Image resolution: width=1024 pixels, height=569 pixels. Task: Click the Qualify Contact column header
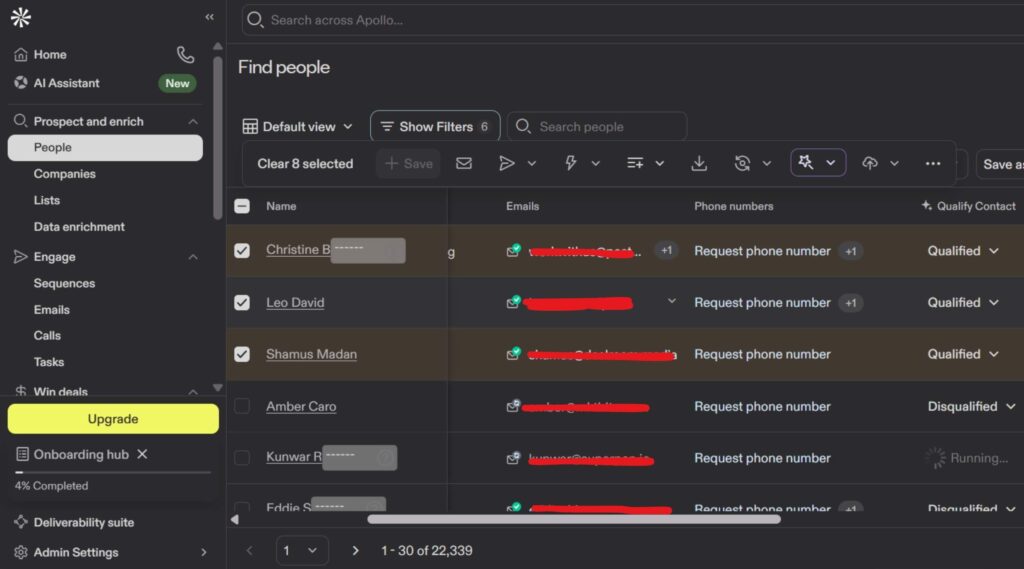968,206
